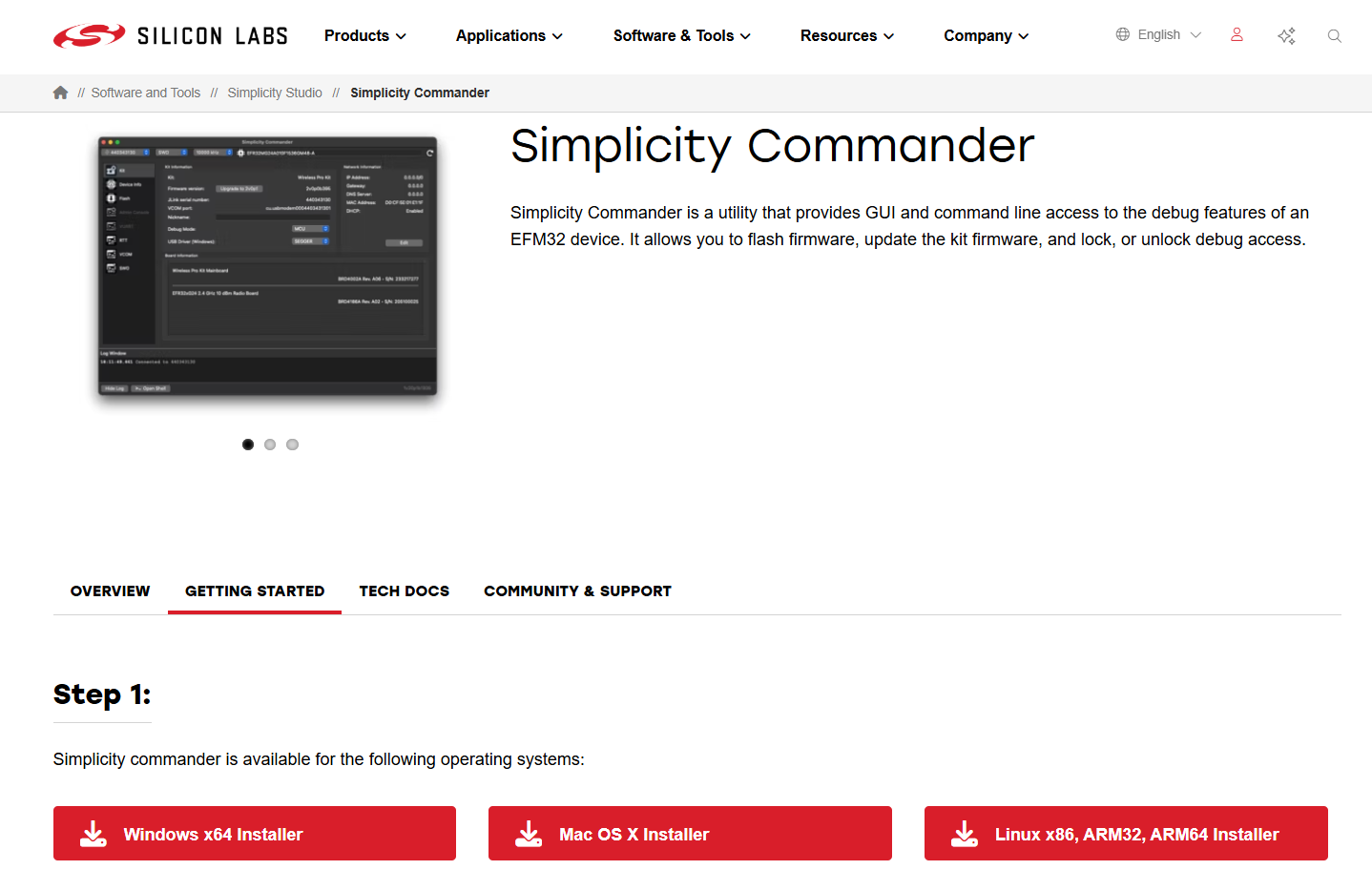The image size is (1372, 870).
Task: Click the download icon on Mac OS X Installer
Action: [529, 833]
